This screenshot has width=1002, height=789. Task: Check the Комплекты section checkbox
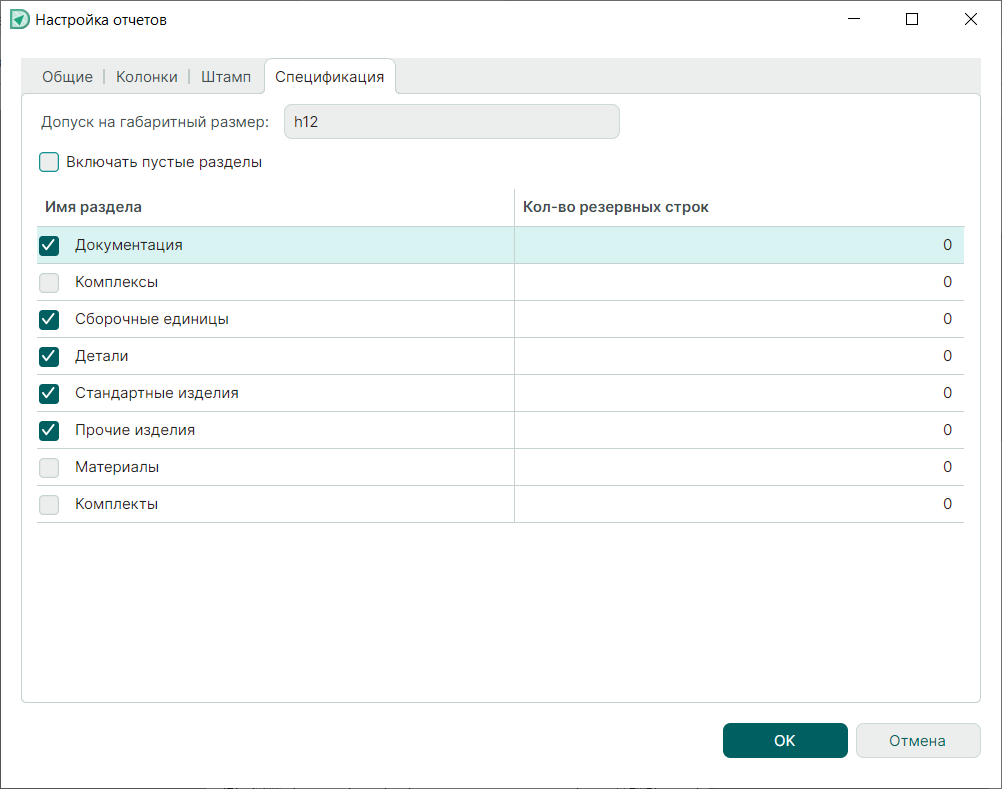click(49, 504)
